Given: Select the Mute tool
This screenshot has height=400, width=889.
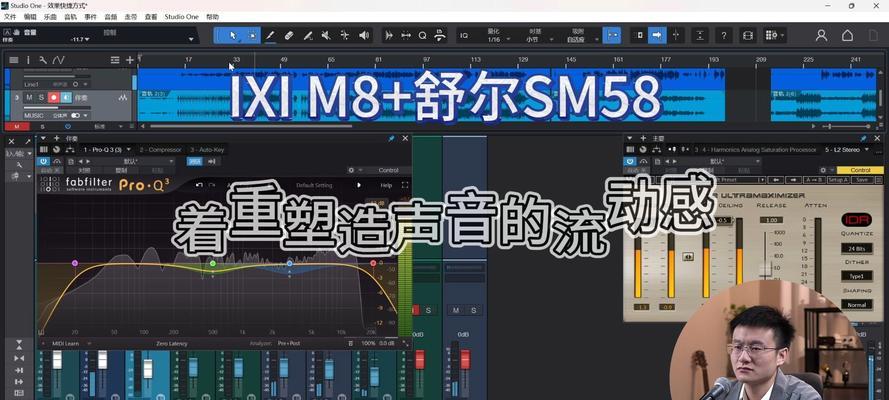Looking at the screenshot, I should click(x=326, y=35).
